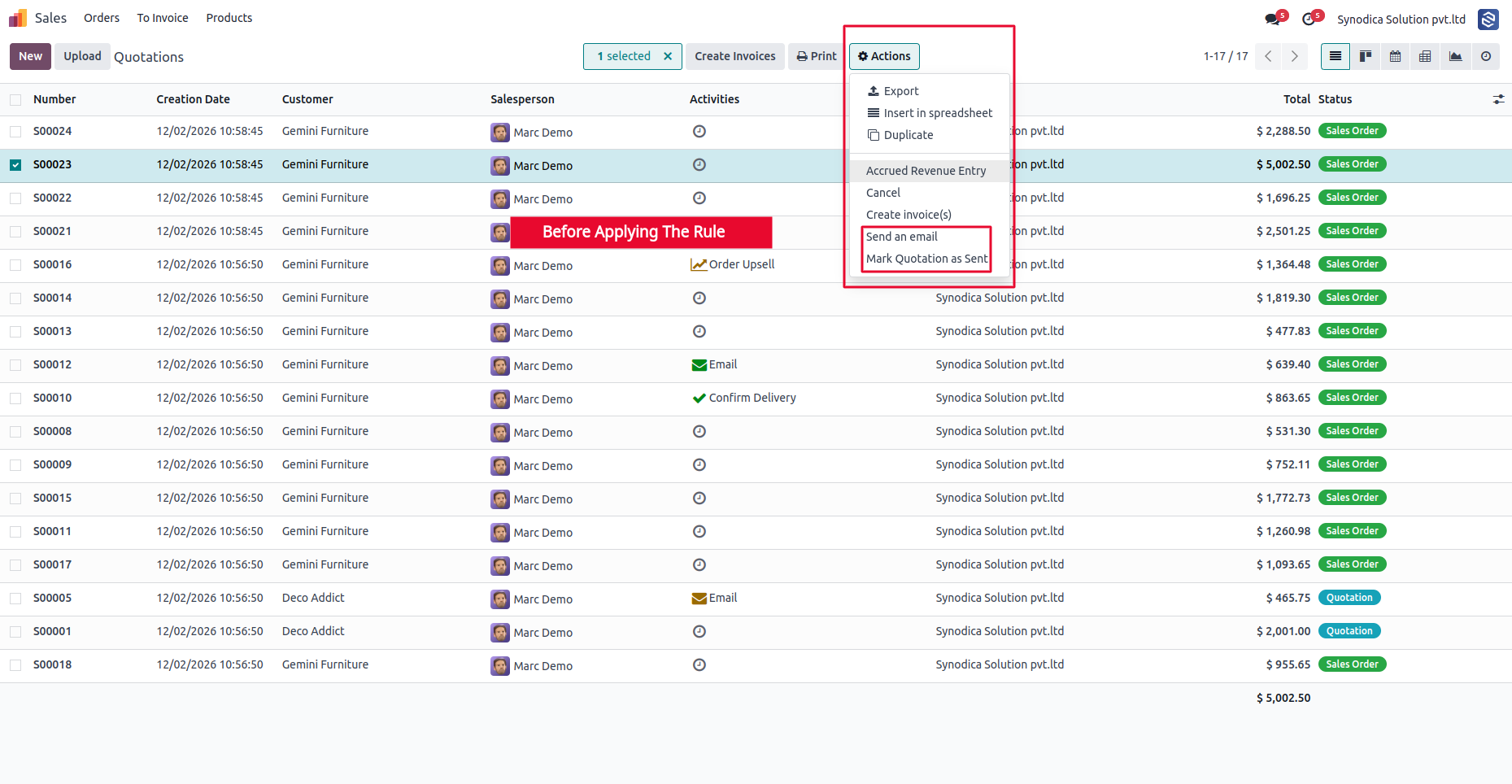Open column settings adjust icon
The width and height of the screenshot is (1512, 784).
pos(1498,99)
